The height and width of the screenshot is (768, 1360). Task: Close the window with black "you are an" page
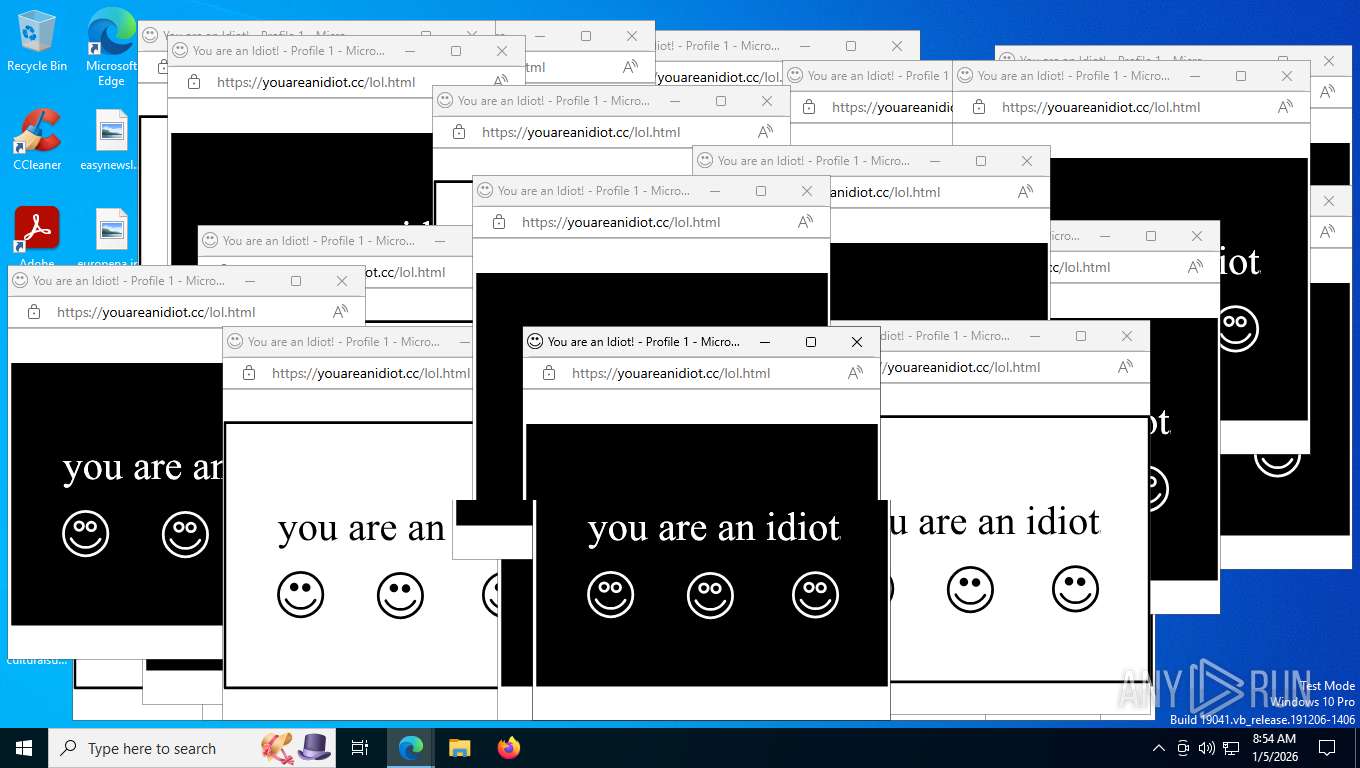point(342,281)
